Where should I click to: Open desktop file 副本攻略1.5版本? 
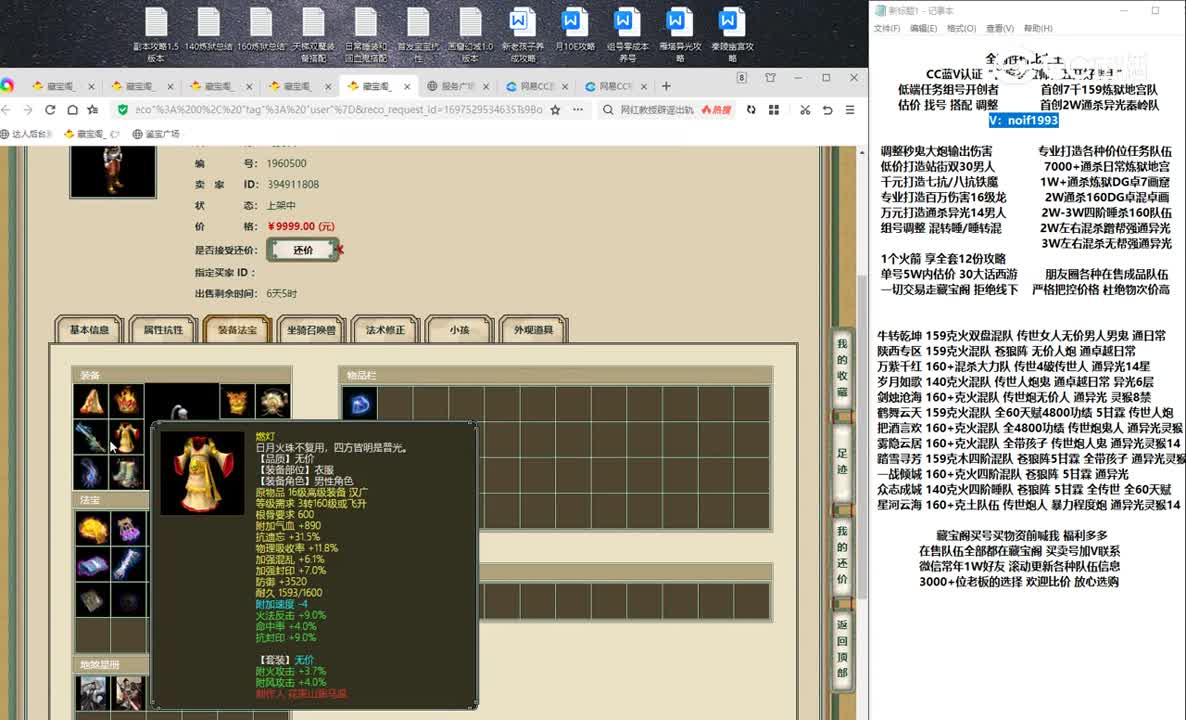tap(156, 34)
